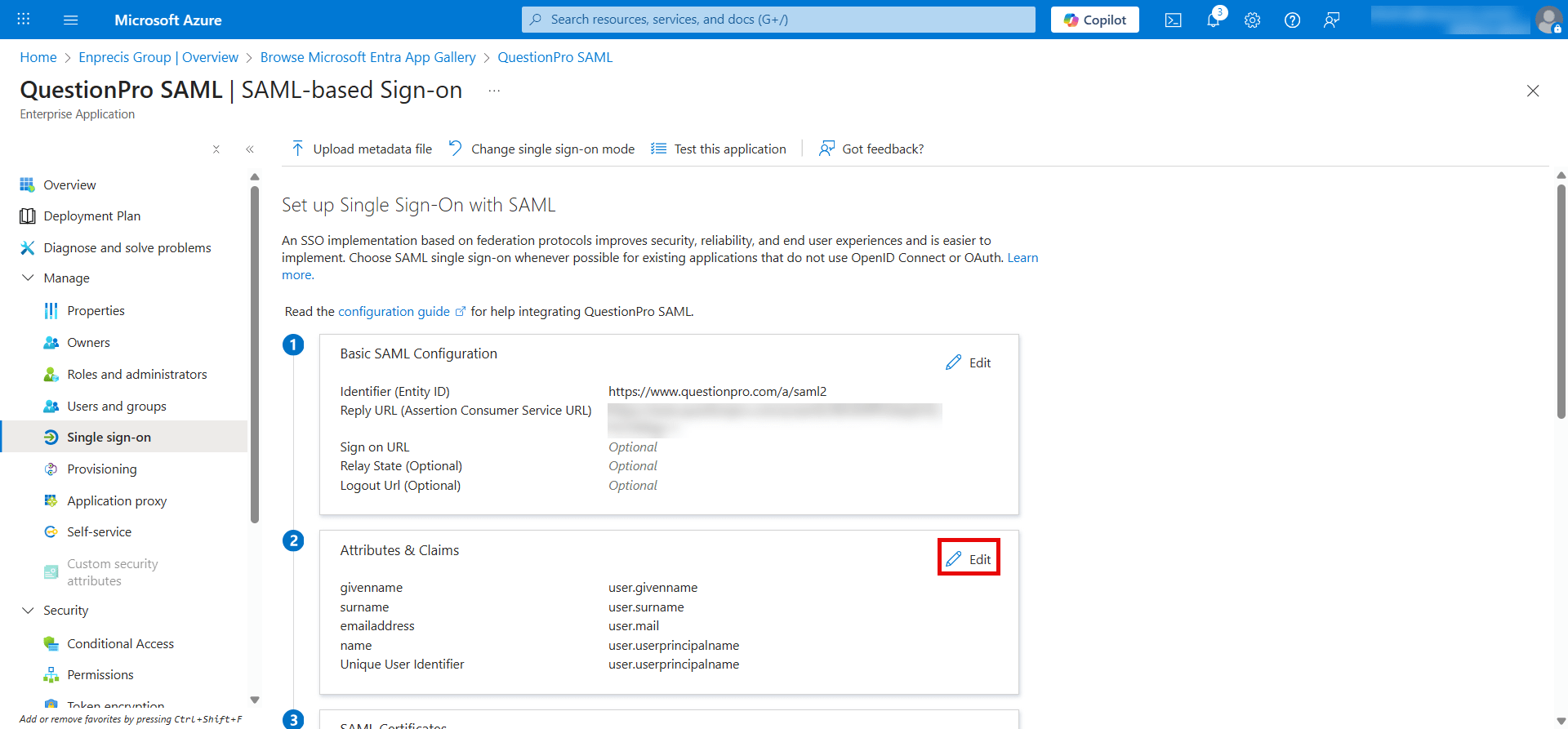Open portal settings gear
Image resolution: width=1568 pixels, height=729 pixels.
(1253, 20)
